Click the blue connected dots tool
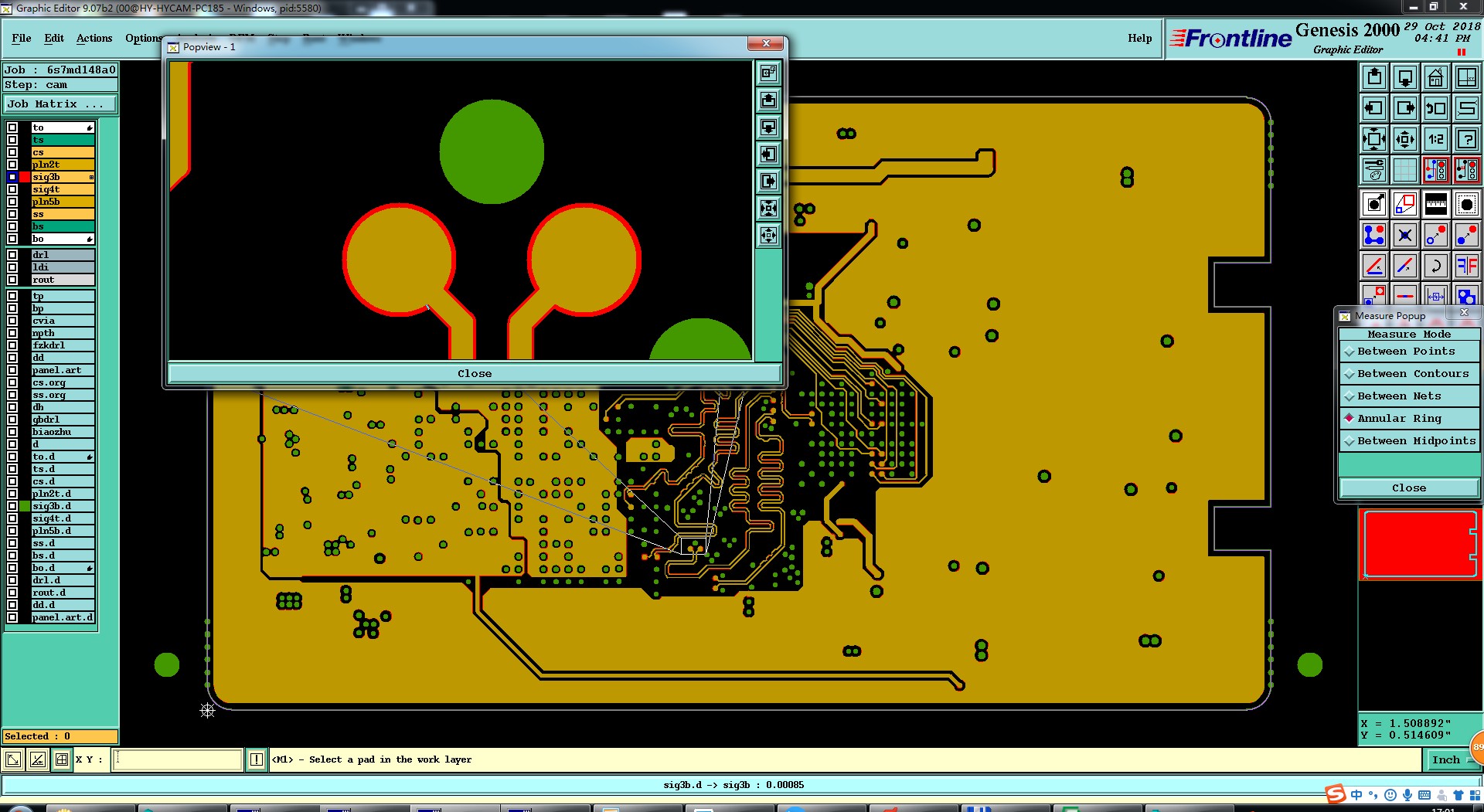 pyautogui.click(x=1374, y=235)
